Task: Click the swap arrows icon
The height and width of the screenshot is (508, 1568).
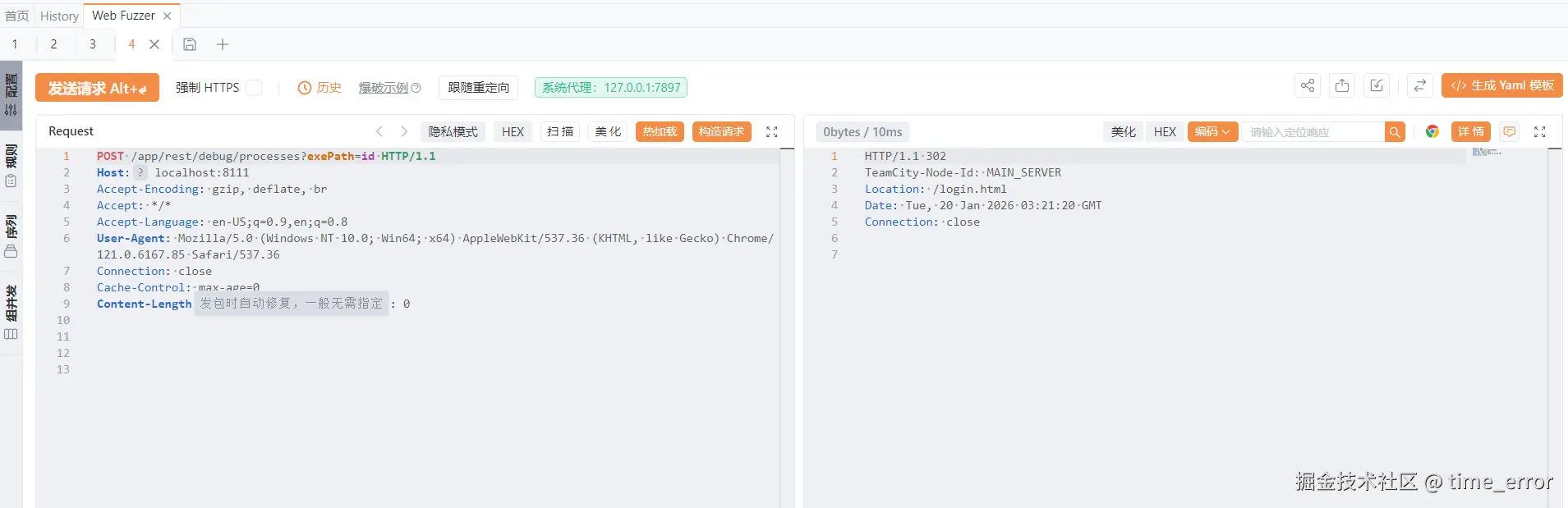Action: [x=1420, y=85]
